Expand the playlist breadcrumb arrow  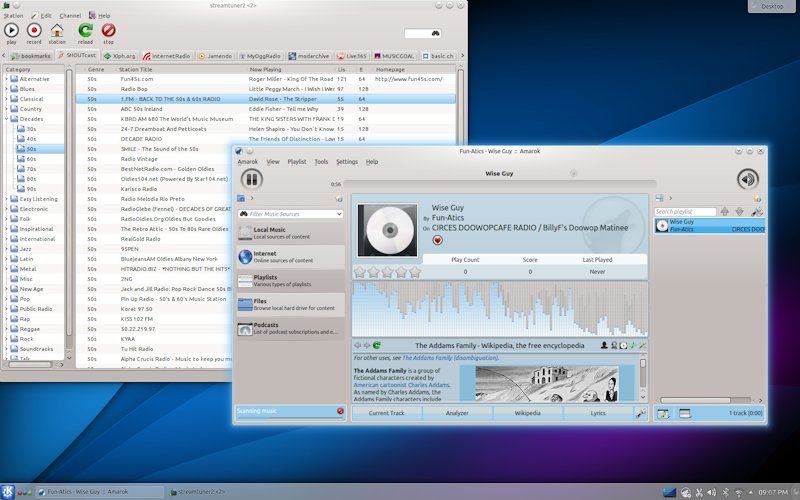click(x=670, y=198)
